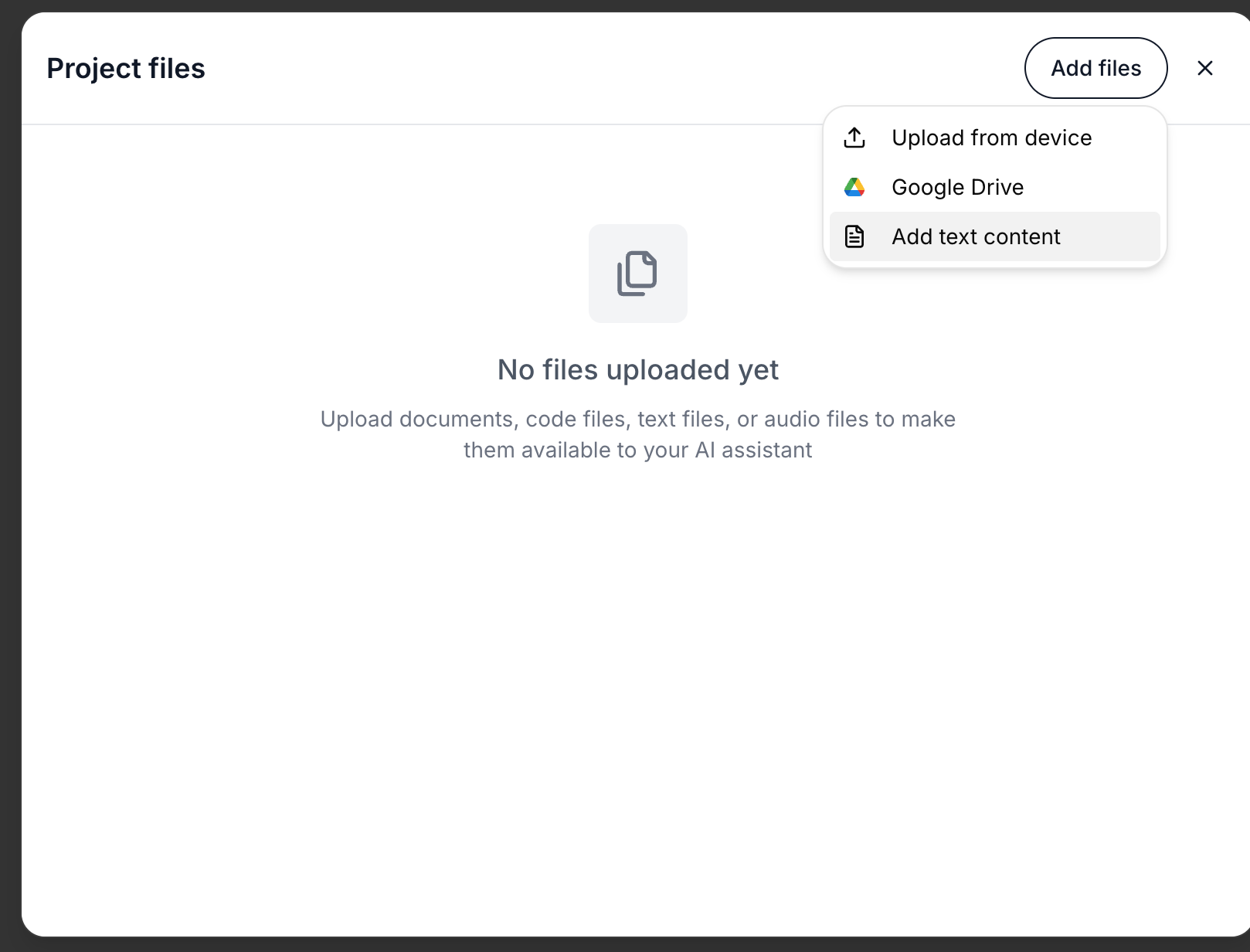Screen dimensions: 1250x952
Task: Click the upload arrow icon in the menu
Action: click(854, 138)
